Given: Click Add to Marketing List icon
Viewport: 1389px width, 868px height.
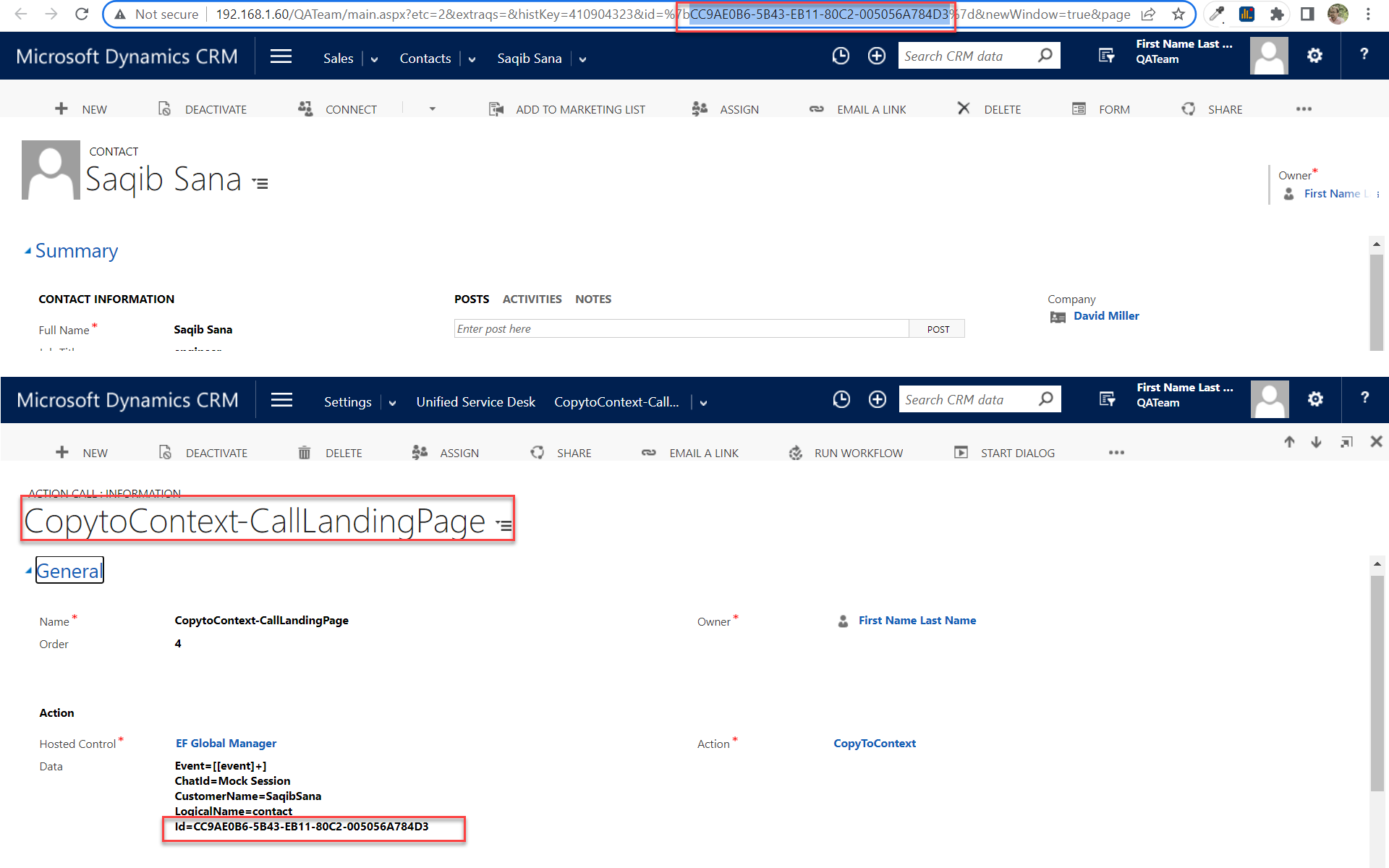Looking at the screenshot, I should (x=496, y=109).
